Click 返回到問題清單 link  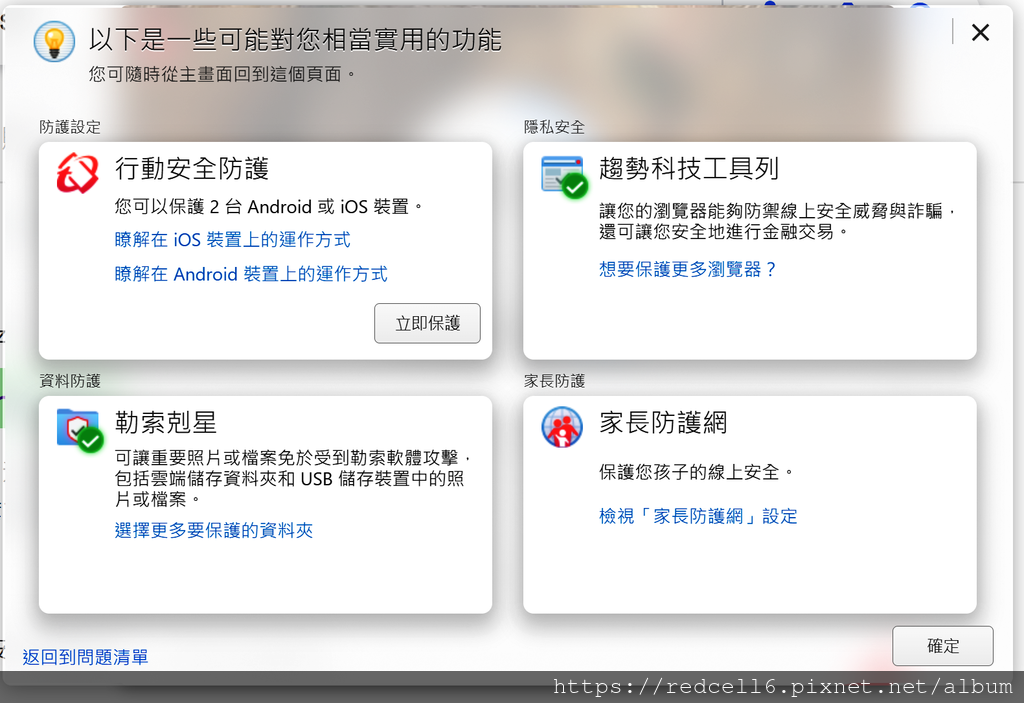pyautogui.click(x=86, y=657)
